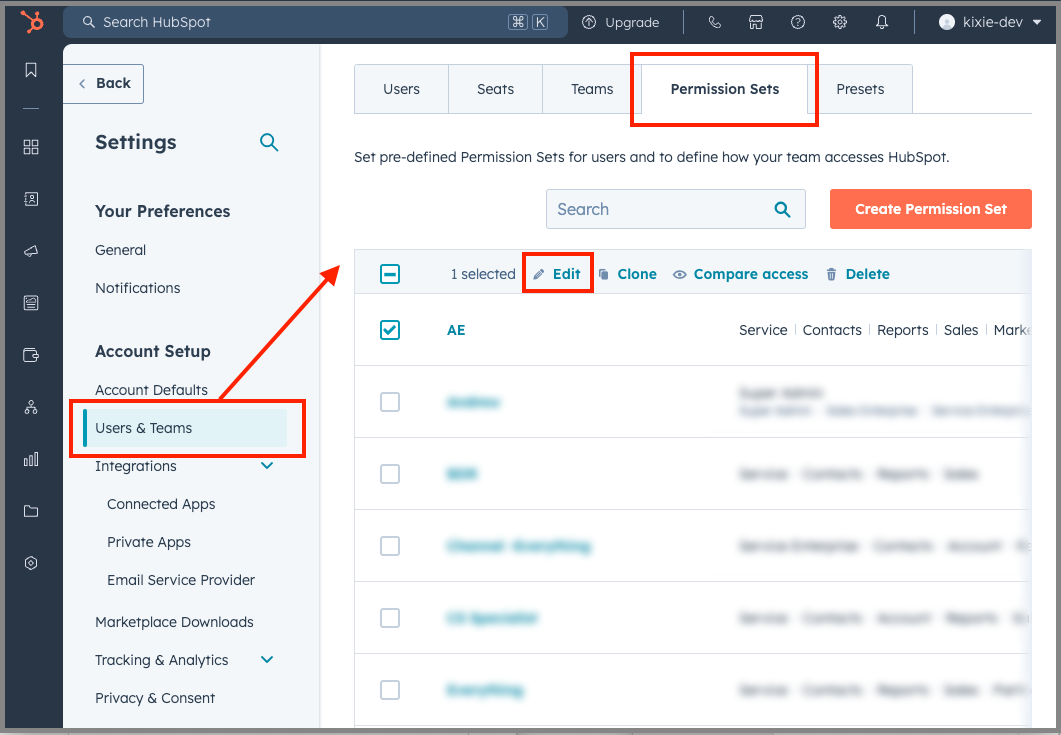Open Automation workflow icon in left rail
Screen dimensions: 1061x735
pyautogui.click(x=31, y=407)
